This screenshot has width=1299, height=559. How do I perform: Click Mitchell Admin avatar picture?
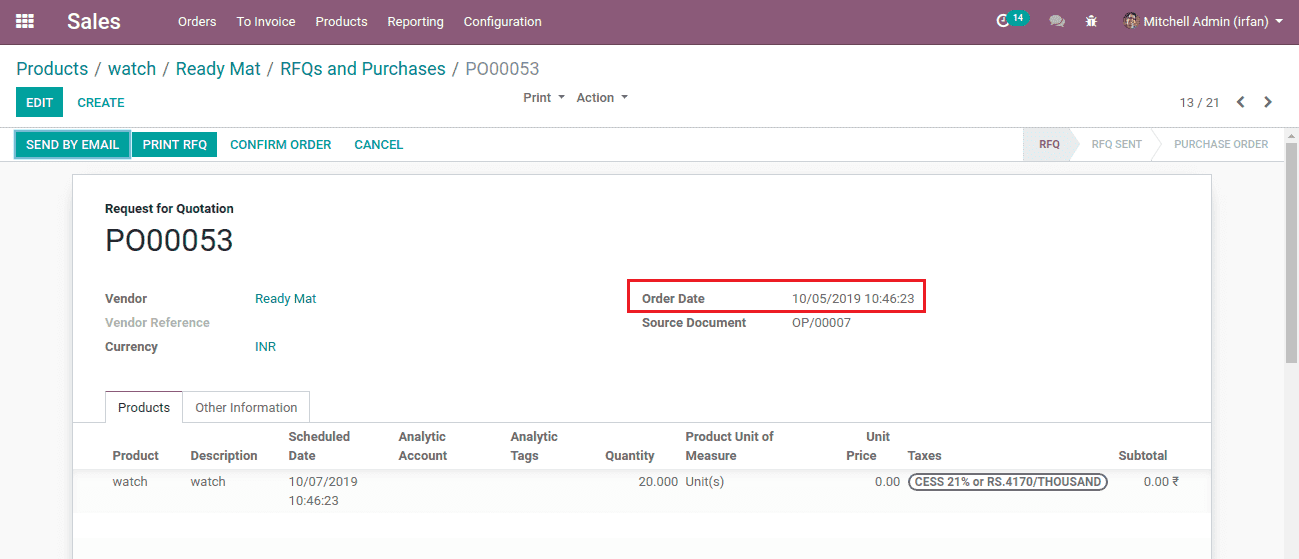click(1130, 21)
